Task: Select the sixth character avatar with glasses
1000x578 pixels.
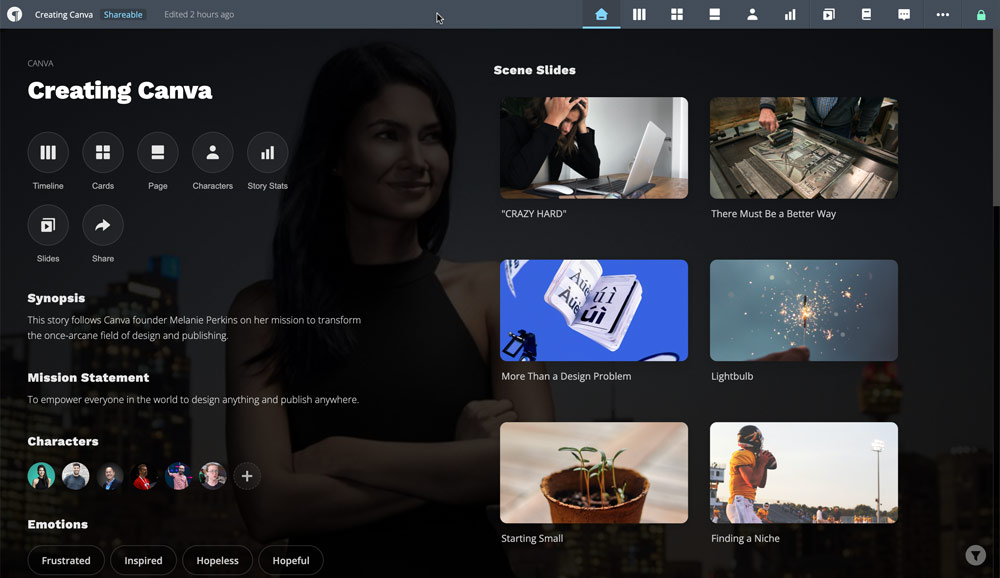Action: point(212,476)
